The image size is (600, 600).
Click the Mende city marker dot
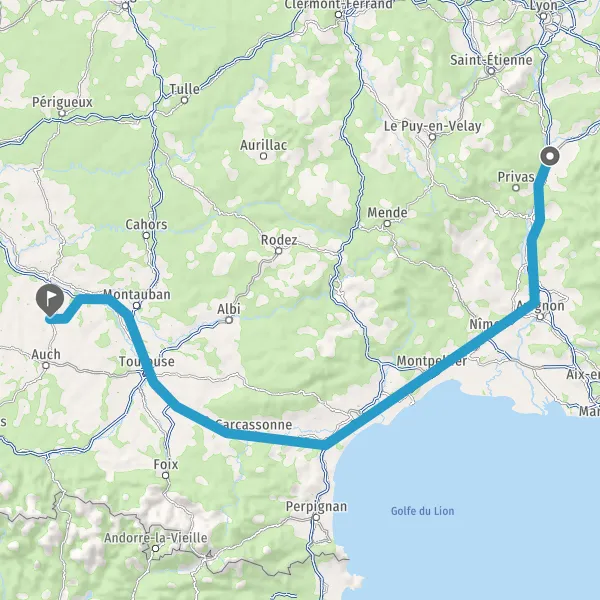point(387,223)
